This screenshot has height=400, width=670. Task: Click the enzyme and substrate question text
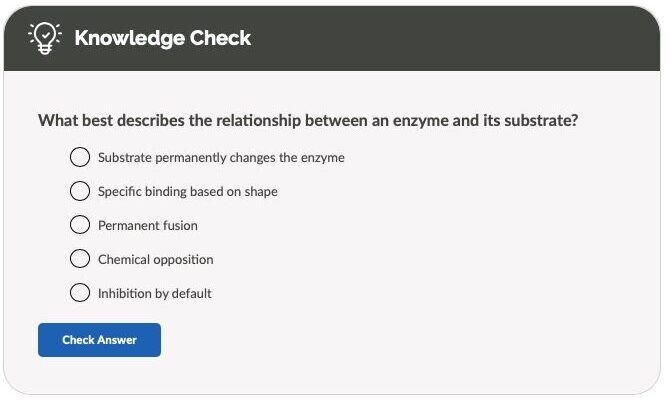point(308,121)
